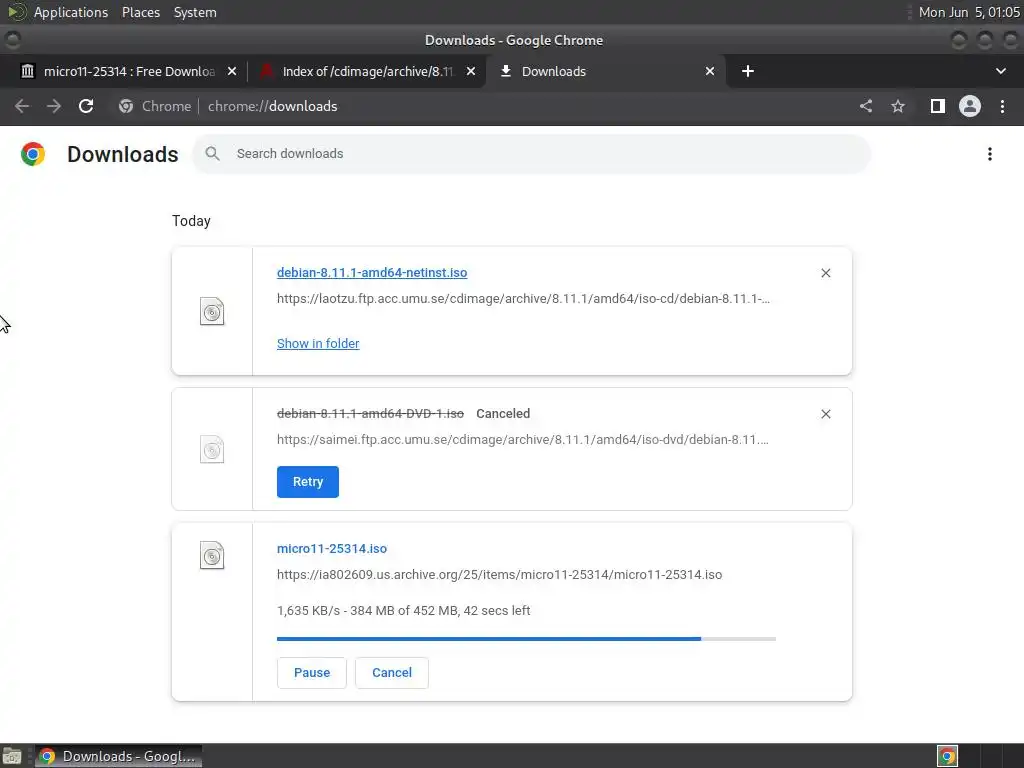Screen dimensions: 1024x768
Task: Cancel the micro11-25314.iso download
Action: coord(392,673)
